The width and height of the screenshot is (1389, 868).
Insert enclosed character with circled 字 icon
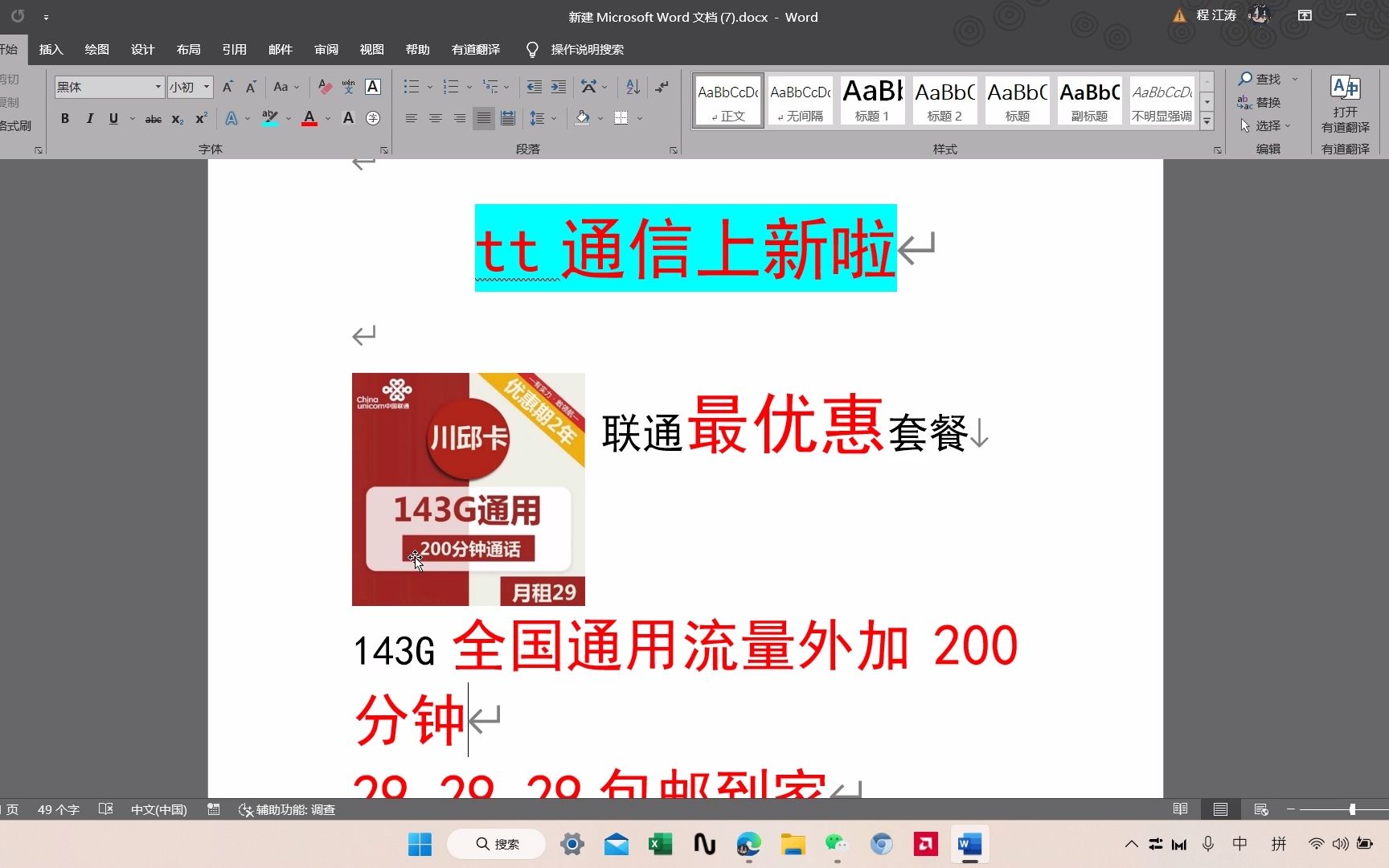pos(373,118)
